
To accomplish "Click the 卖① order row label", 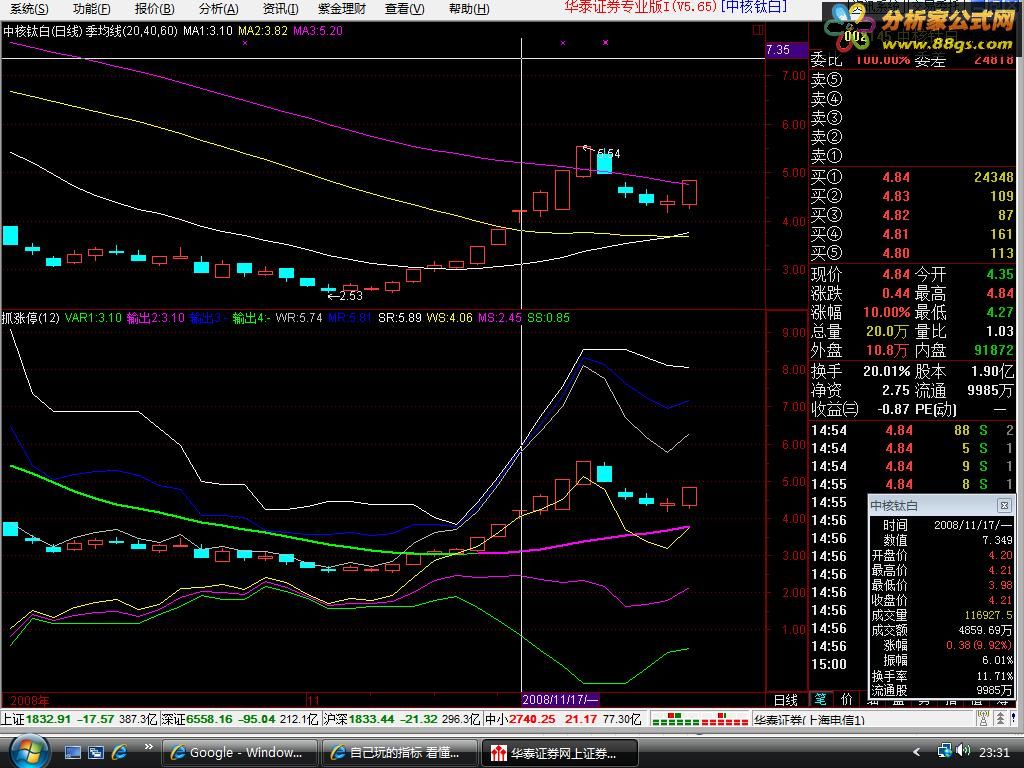I will coord(827,156).
